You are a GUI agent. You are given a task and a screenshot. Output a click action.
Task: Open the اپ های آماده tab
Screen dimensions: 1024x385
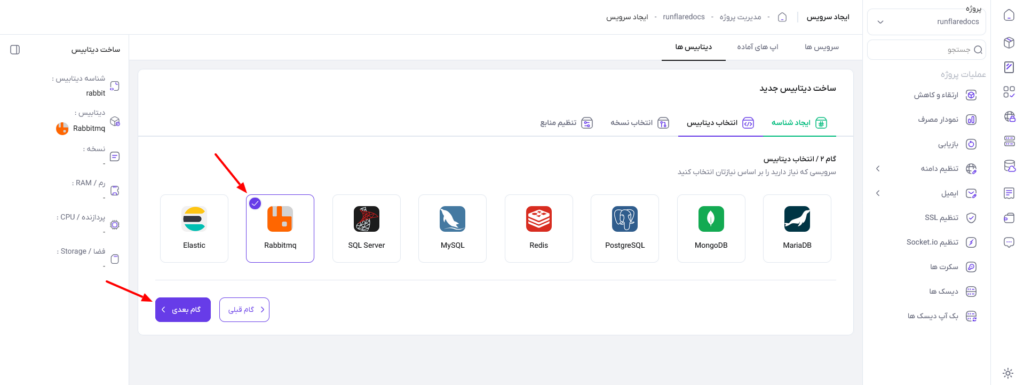click(x=757, y=48)
